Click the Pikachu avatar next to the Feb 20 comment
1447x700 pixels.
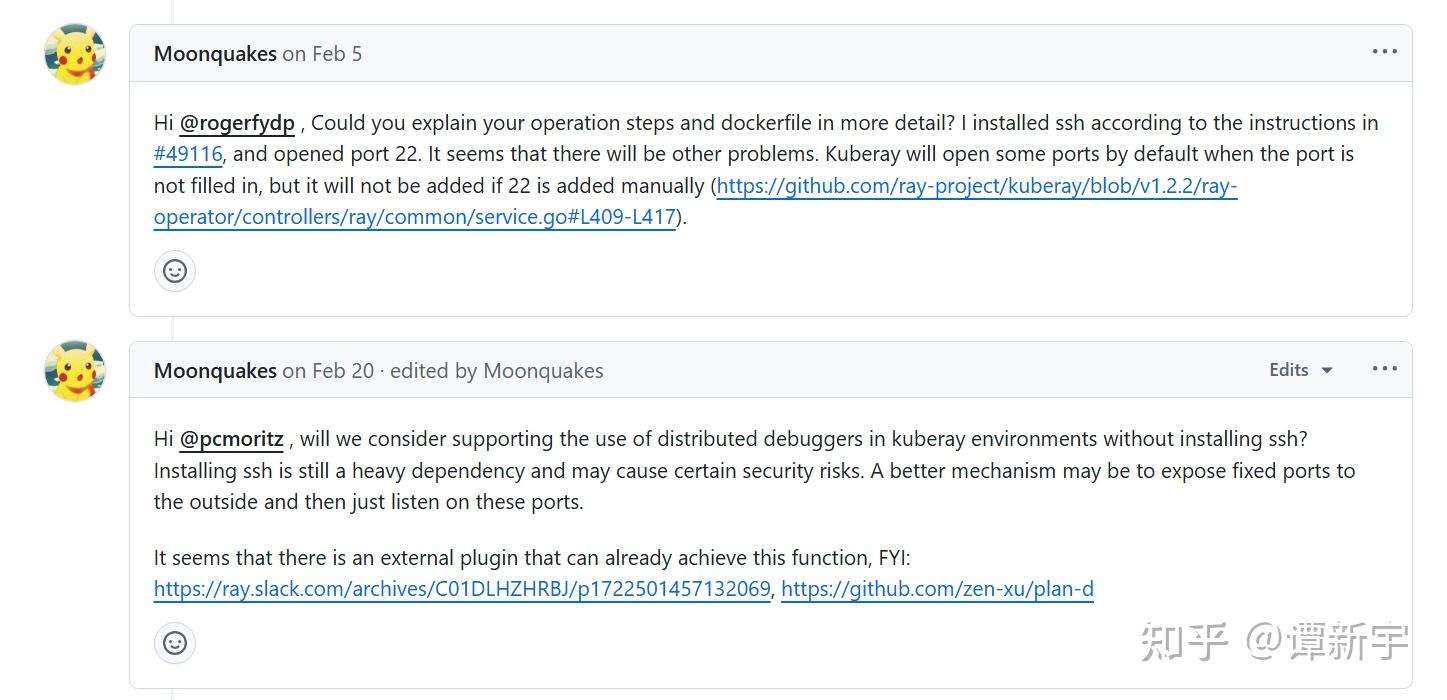click(75, 370)
